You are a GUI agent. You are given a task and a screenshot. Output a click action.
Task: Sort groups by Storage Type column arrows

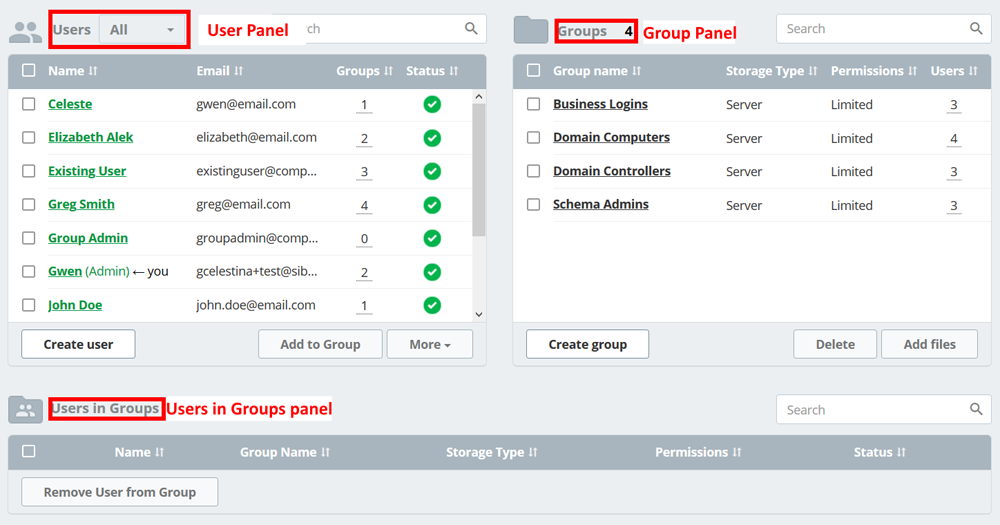[812, 71]
